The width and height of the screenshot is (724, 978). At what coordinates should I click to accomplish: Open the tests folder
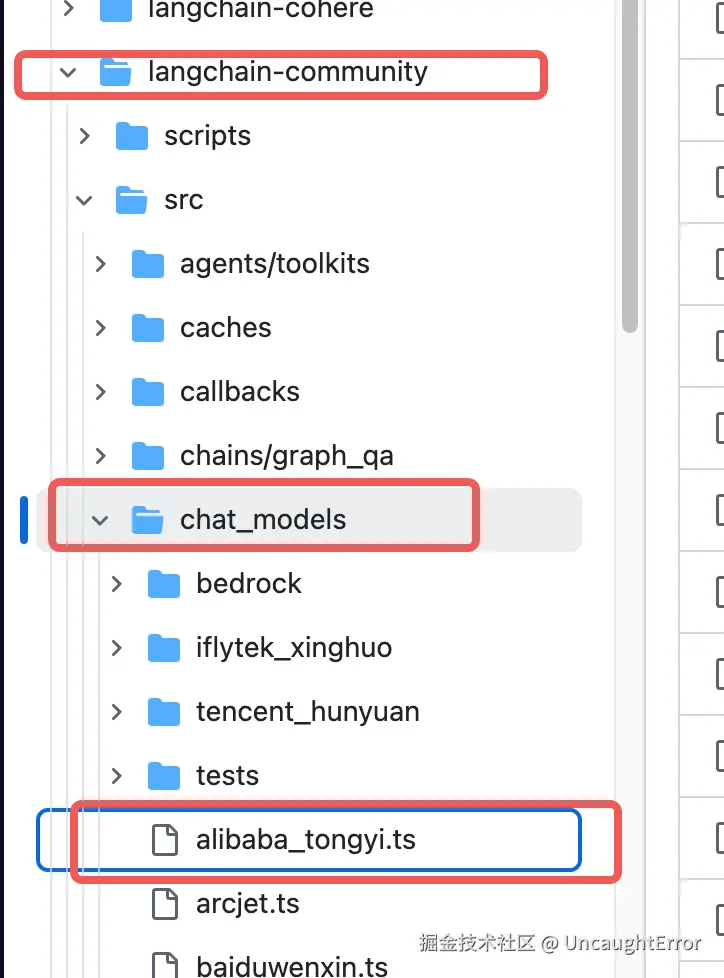click(227, 776)
